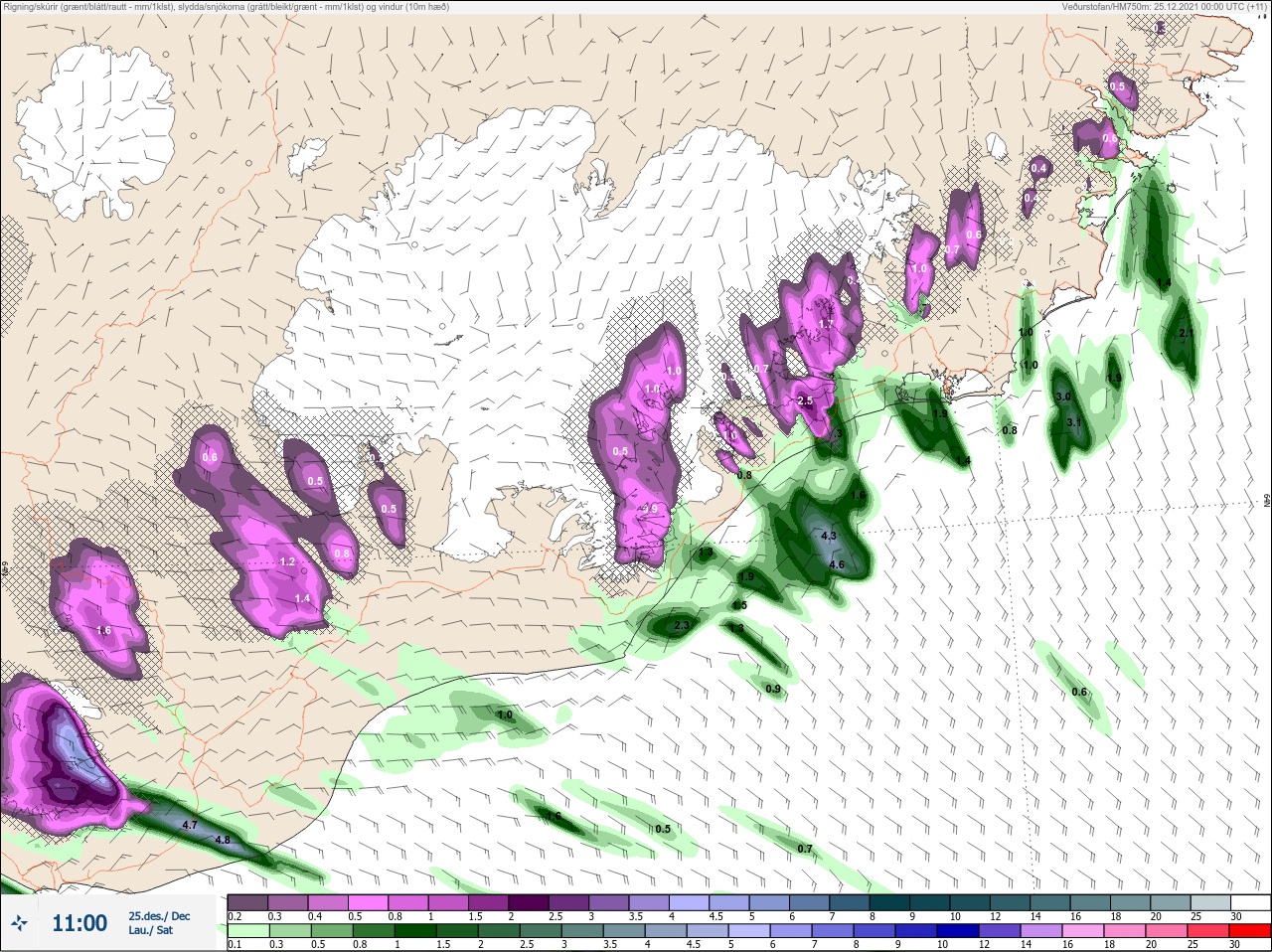Select the bright pink 0.5 swatch in snow legend

[x=369, y=902]
